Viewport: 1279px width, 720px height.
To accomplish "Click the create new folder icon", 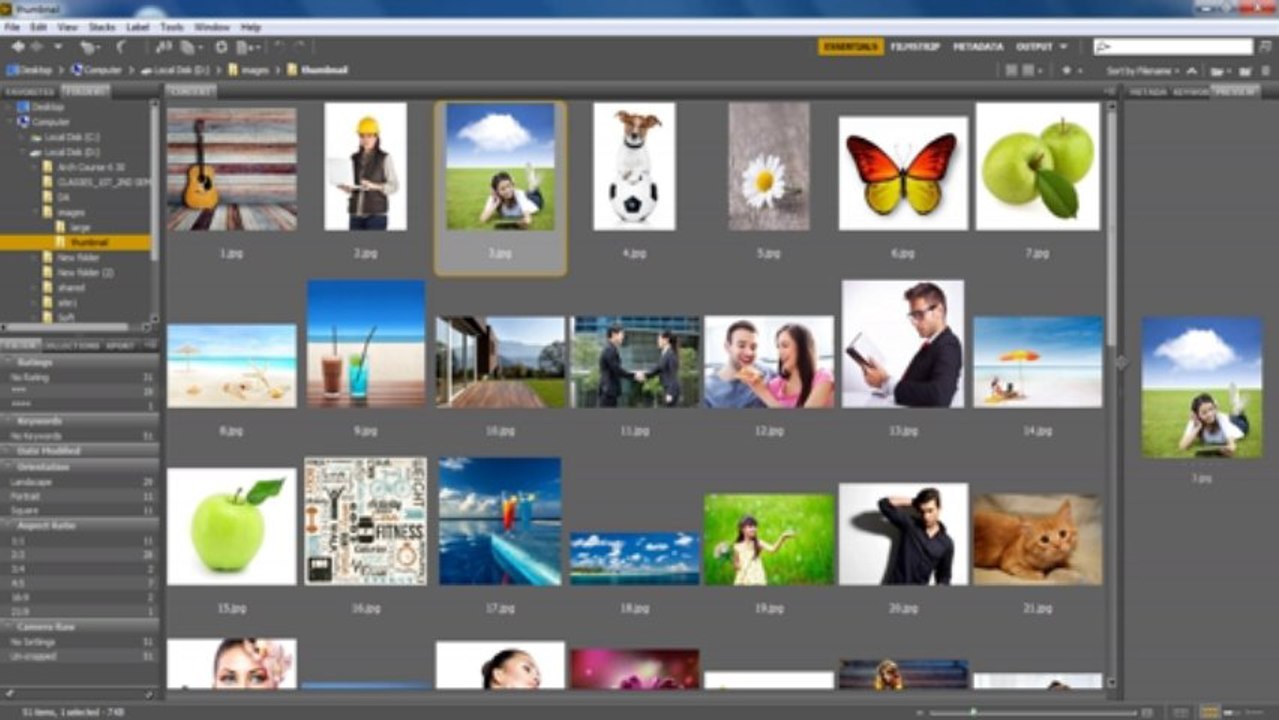I will pos(1245,71).
